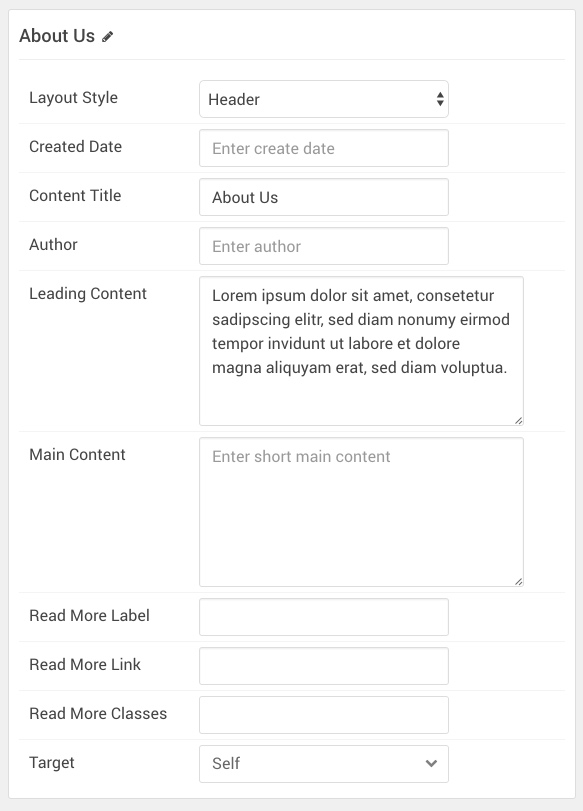Click the About Us panel heading
The image size is (583, 811).
[57, 36]
